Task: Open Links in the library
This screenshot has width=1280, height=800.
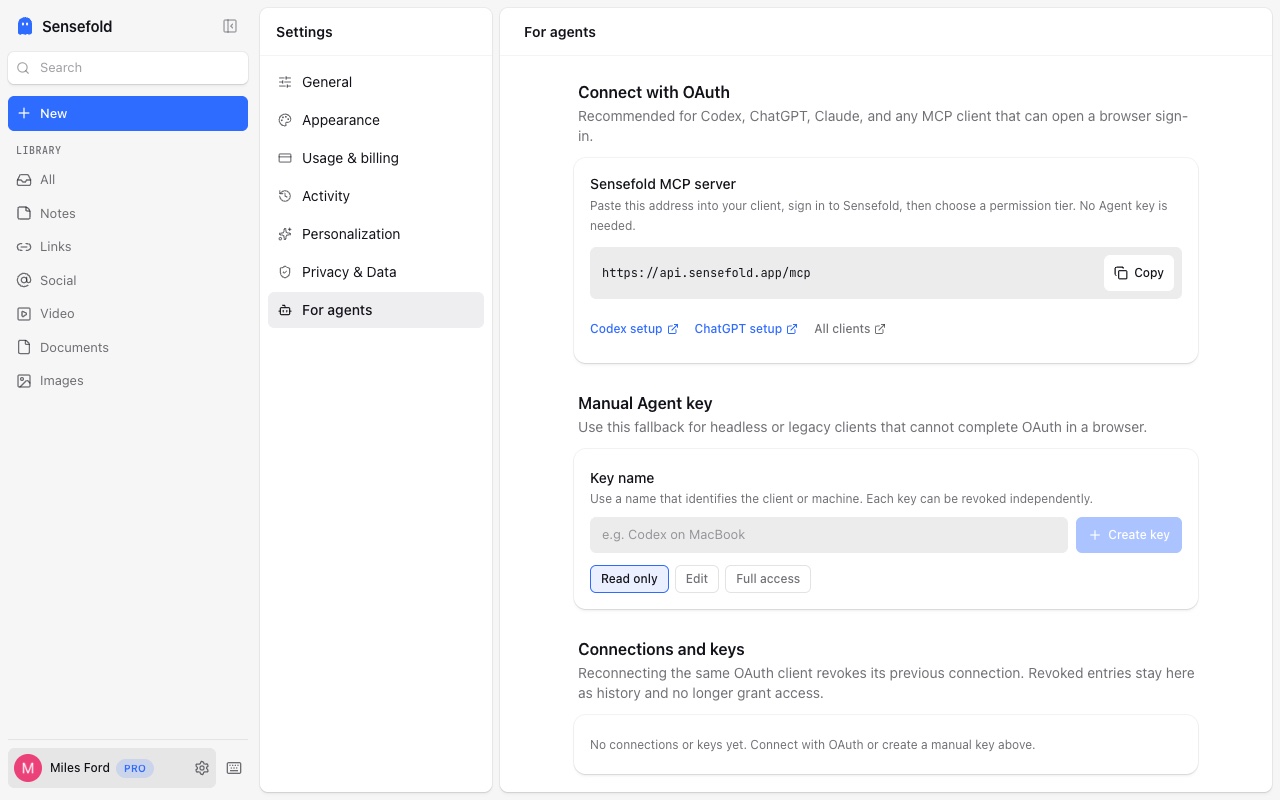Action: pyautogui.click(x=128, y=247)
